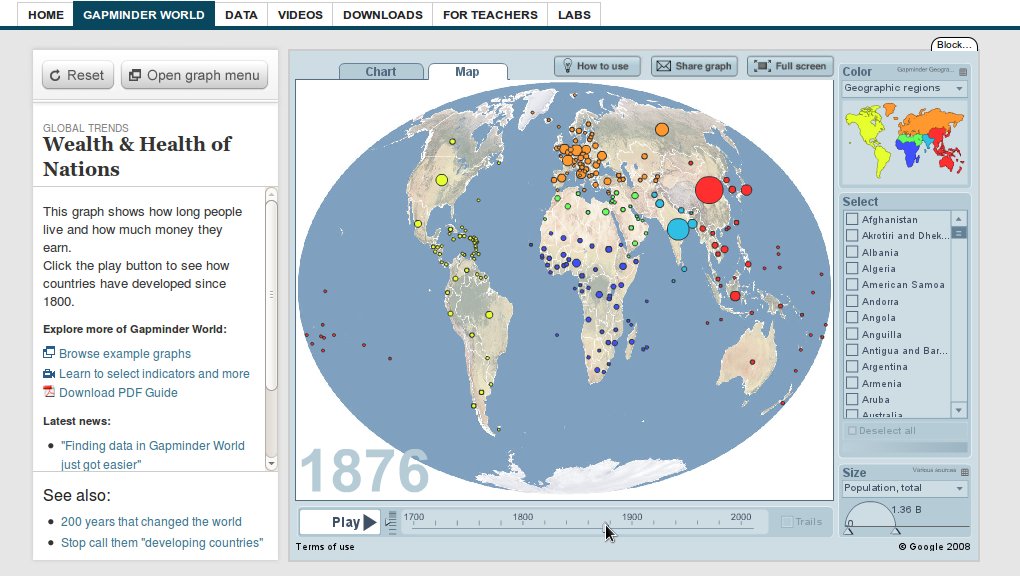Viewport: 1020px width, 576px height.
Task: Check the Algeria checkbox
Action: coord(852,268)
